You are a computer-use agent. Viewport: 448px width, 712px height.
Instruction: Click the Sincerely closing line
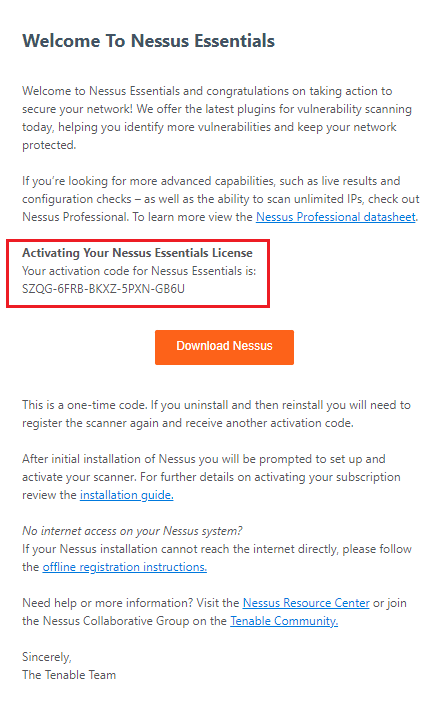coord(47,657)
